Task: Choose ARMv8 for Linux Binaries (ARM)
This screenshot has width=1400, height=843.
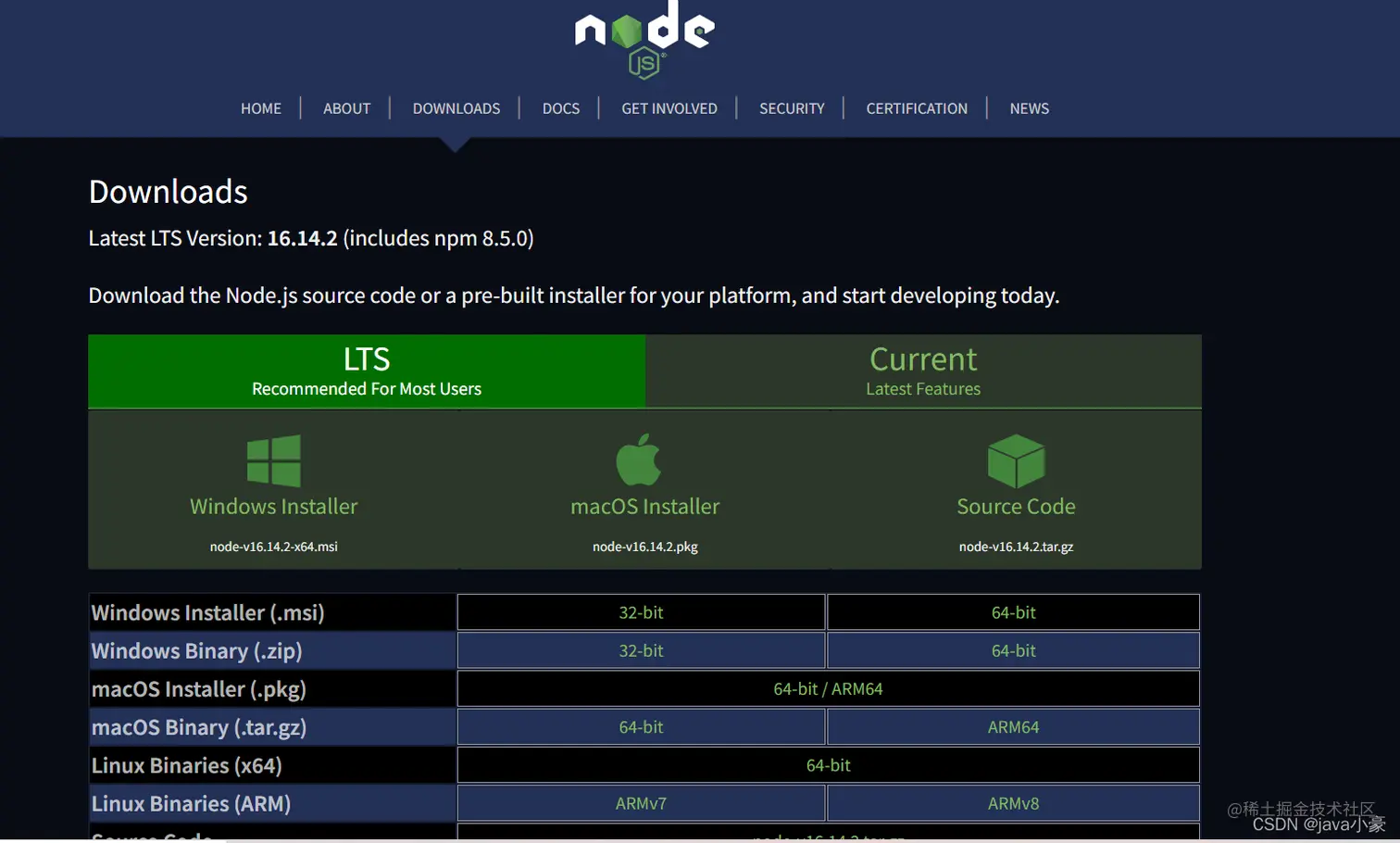Action: (1014, 803)
